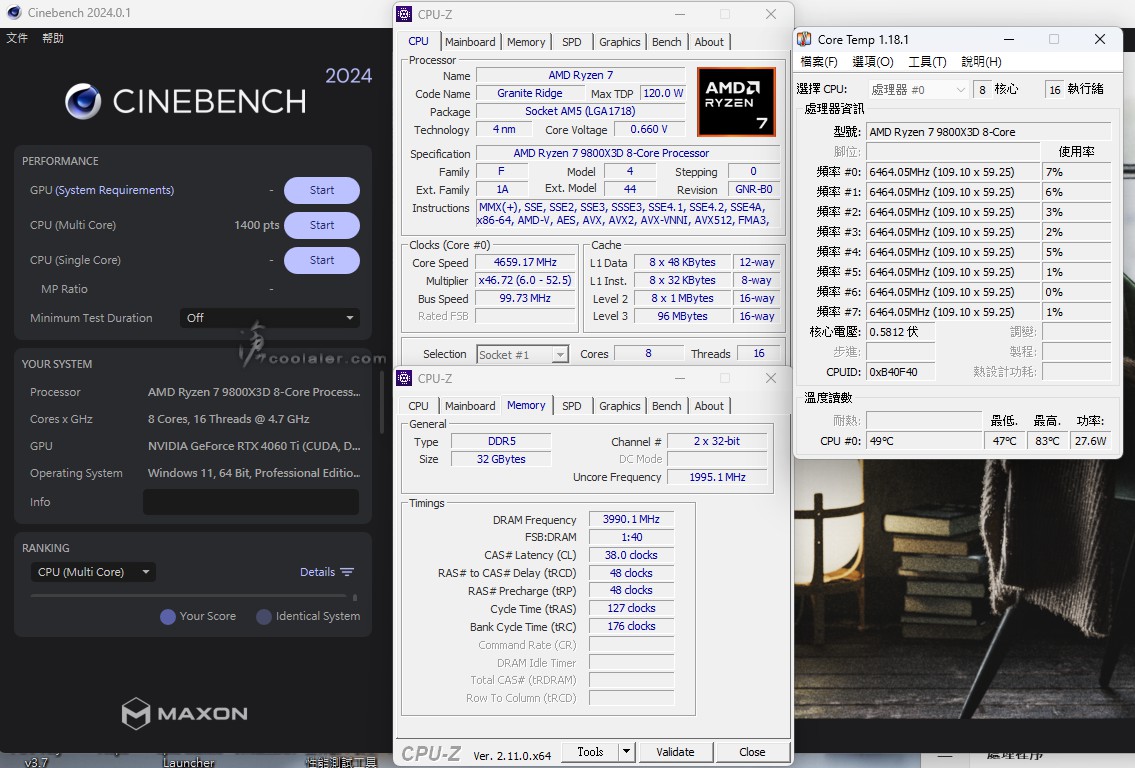
Task: Start the CPU (Multi Core) test
Action: (322, 225)
